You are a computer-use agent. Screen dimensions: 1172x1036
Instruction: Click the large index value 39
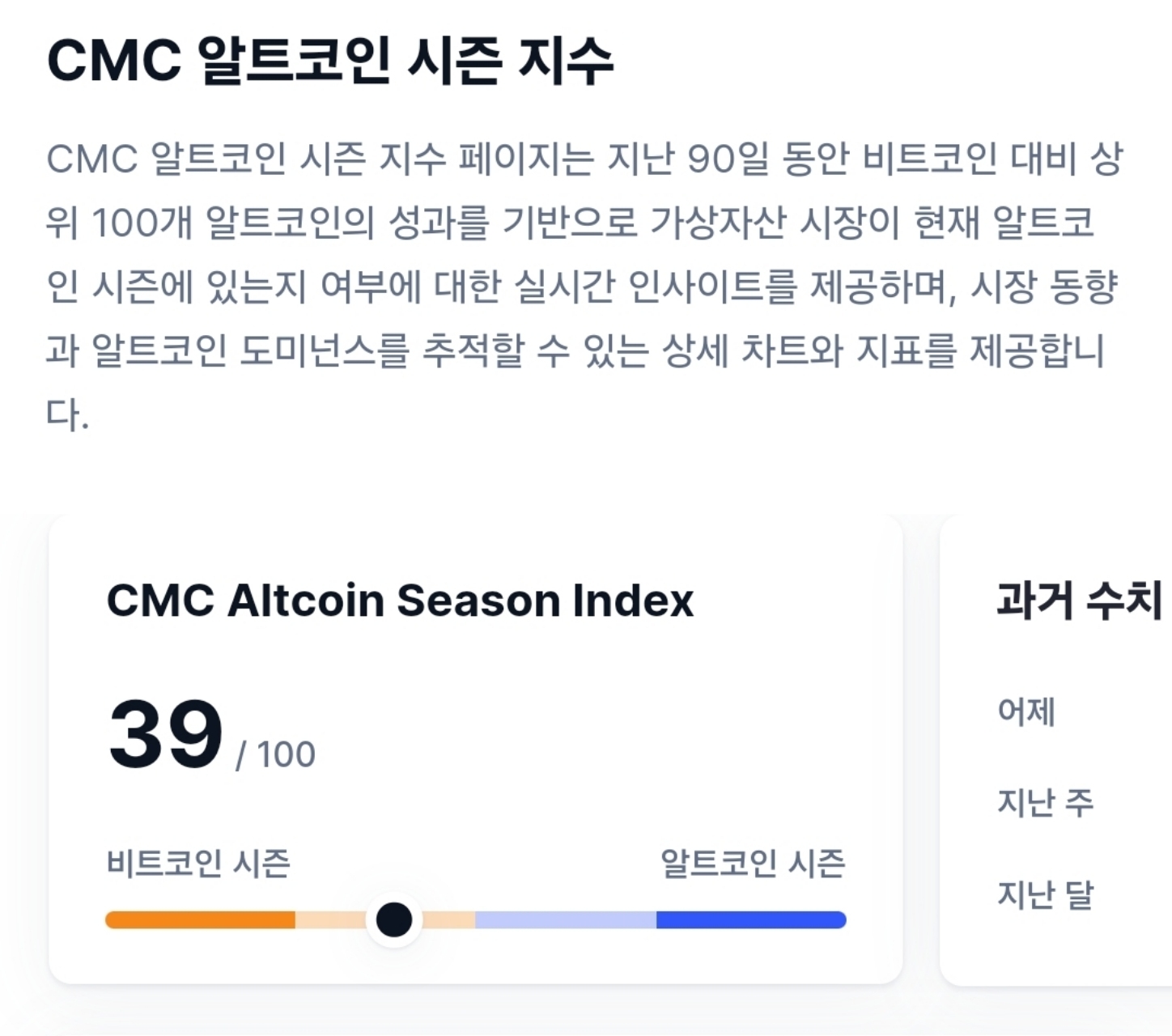point(165,734)
